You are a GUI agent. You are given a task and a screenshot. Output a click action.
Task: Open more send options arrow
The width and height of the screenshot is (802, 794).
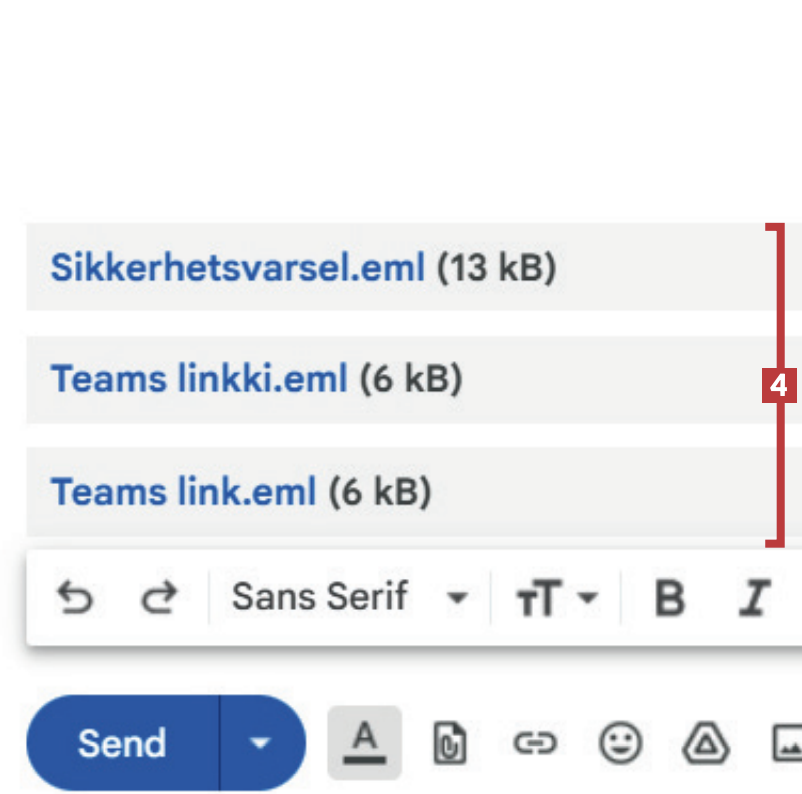pyautogui.click(x=261, y=743)
